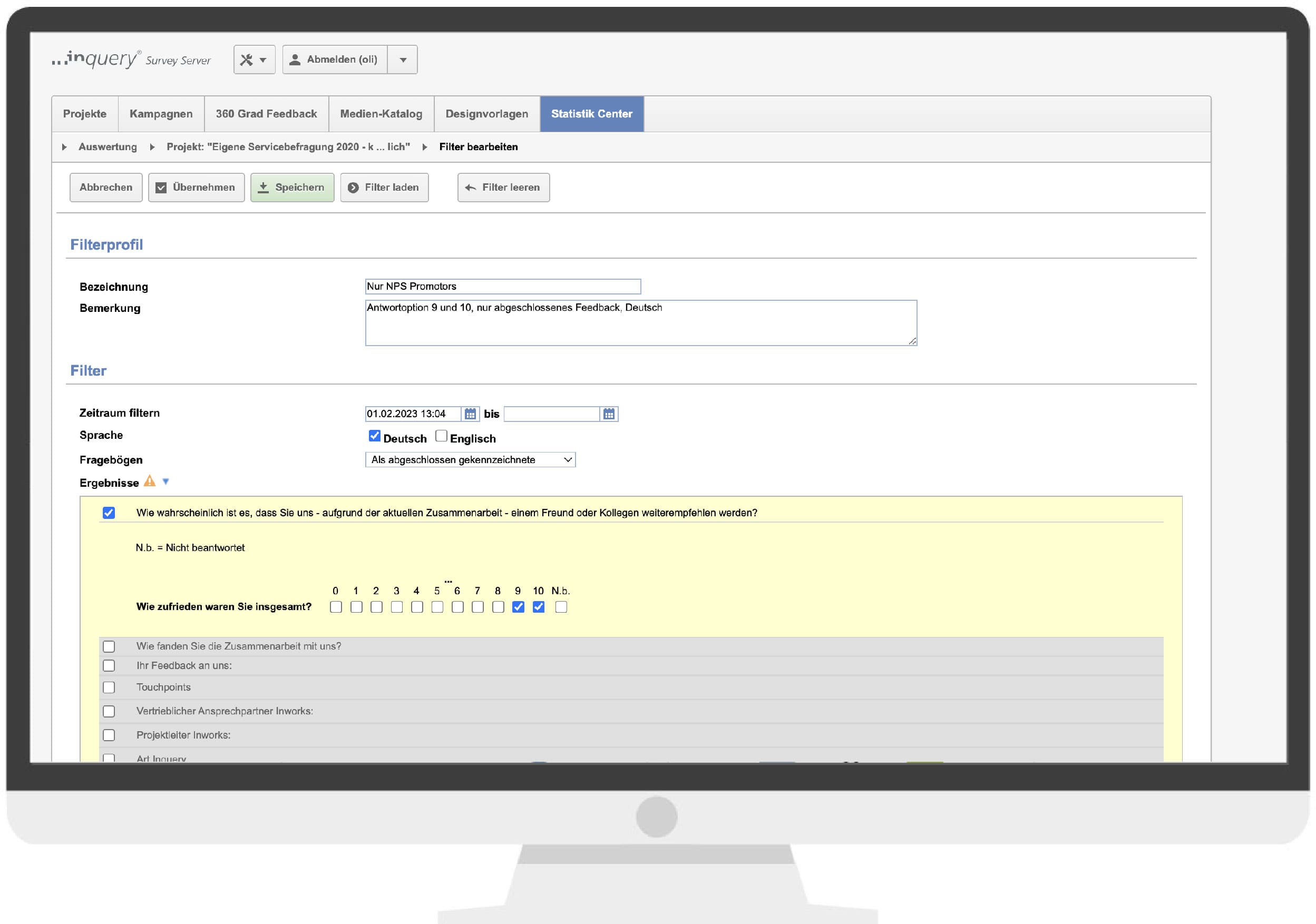Switch to the Kampagnen tab
The height and width of the screenshot is (924, 1316).
[161, 114]
